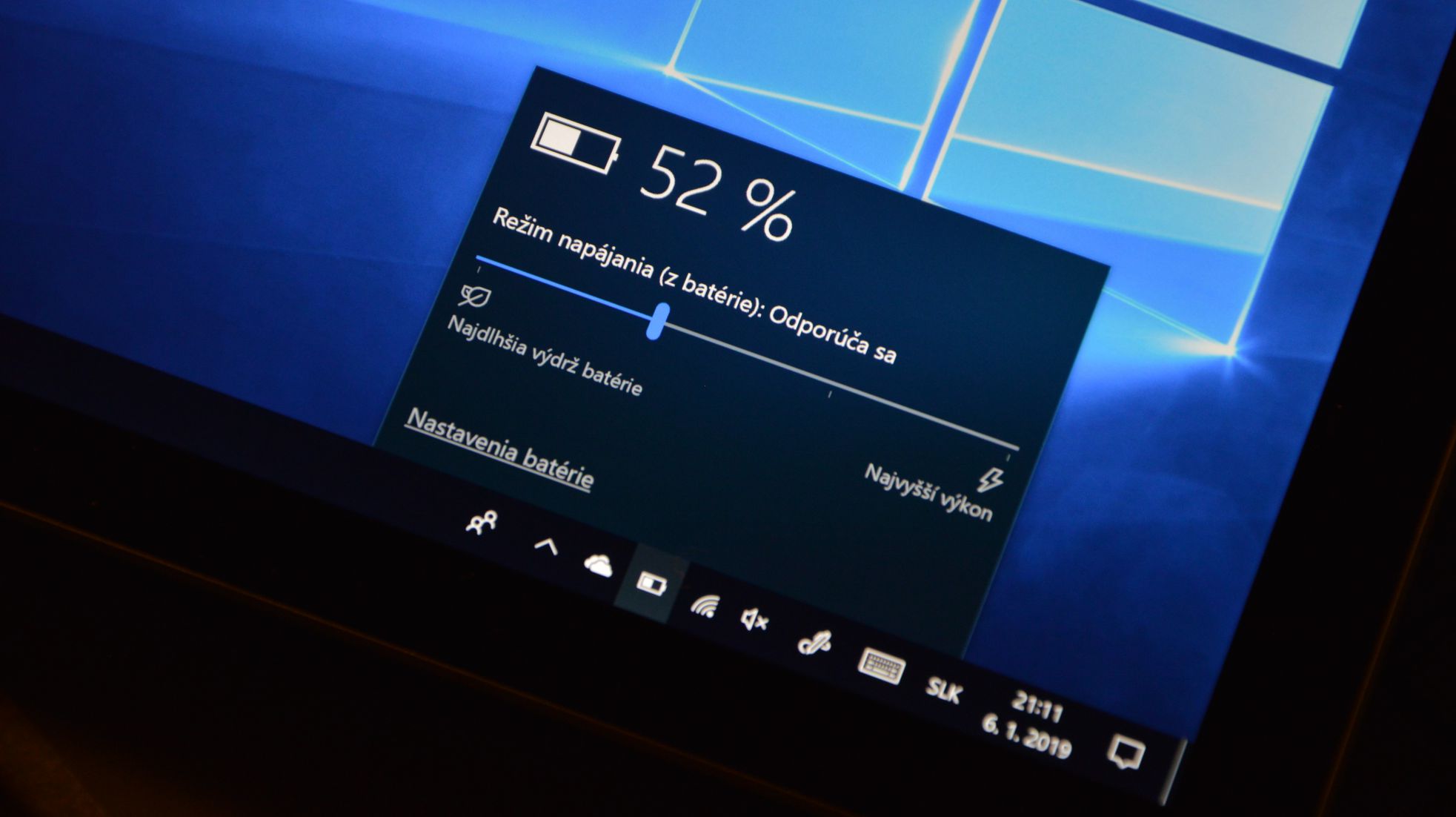Image resolution: width=1456 pixels, height=817 pixels.
Task: Open the Action Center notification icon
Action: click(x=1126, y=752)
